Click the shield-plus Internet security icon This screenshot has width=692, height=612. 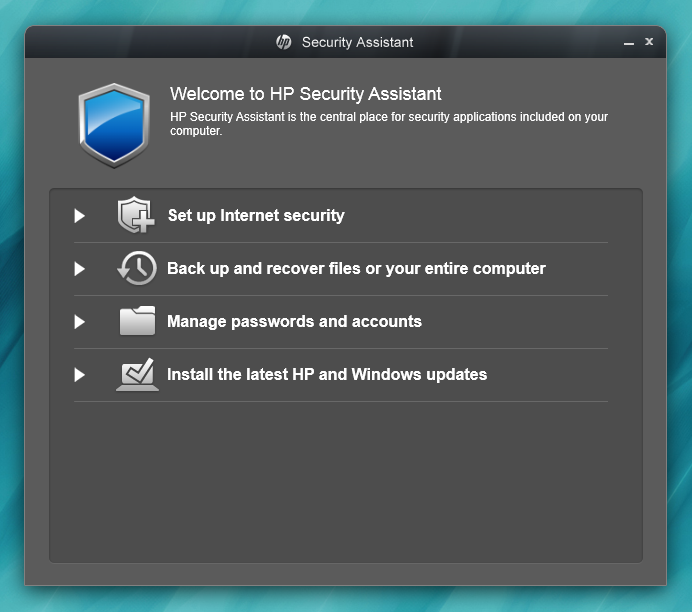coord(136,215)
